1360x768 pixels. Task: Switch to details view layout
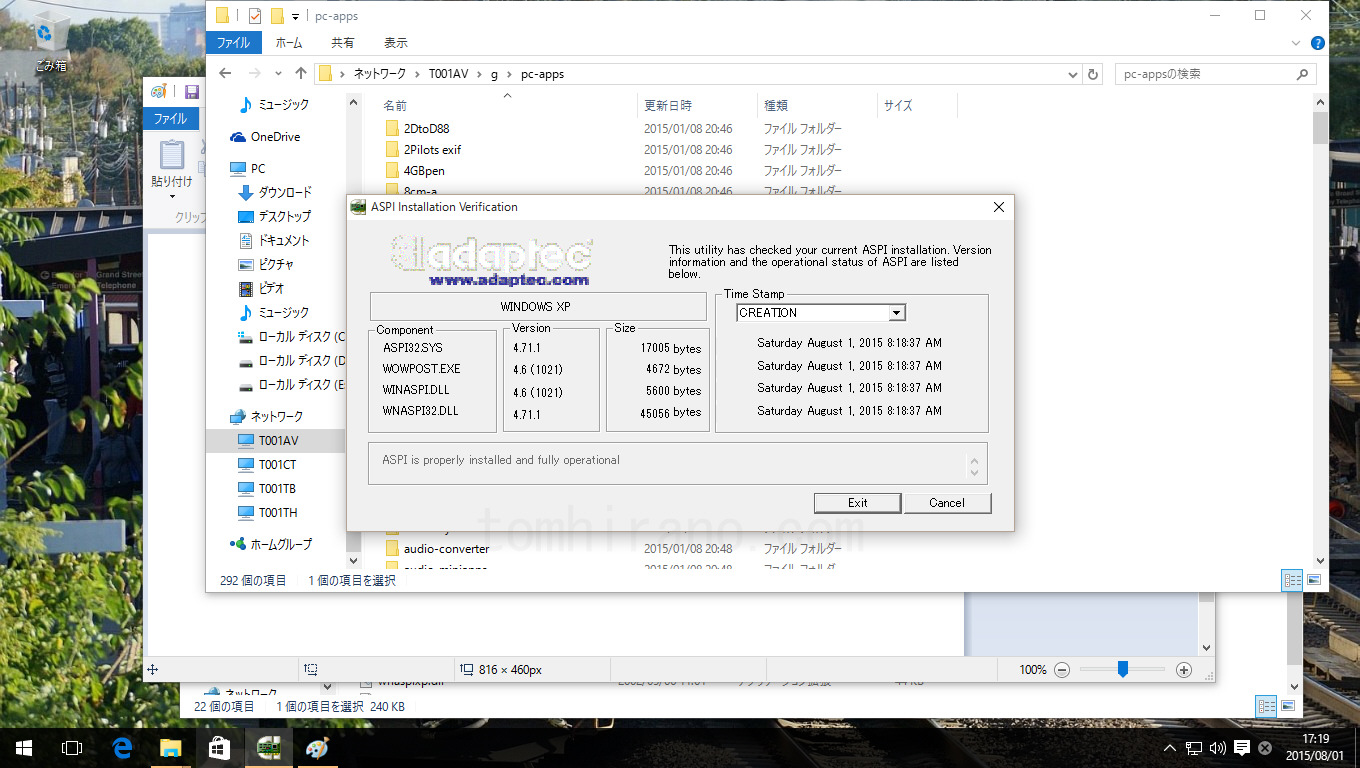(x=1292, y=580)
